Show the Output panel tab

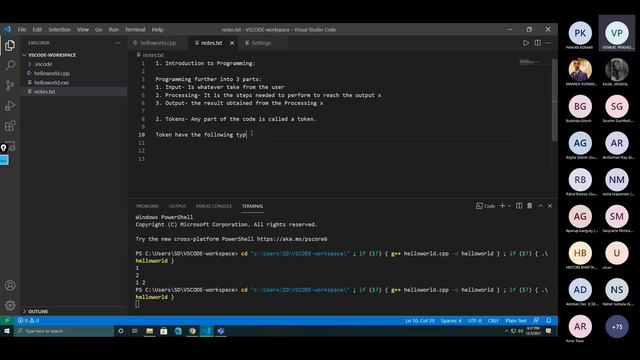(x=178, y=206)
